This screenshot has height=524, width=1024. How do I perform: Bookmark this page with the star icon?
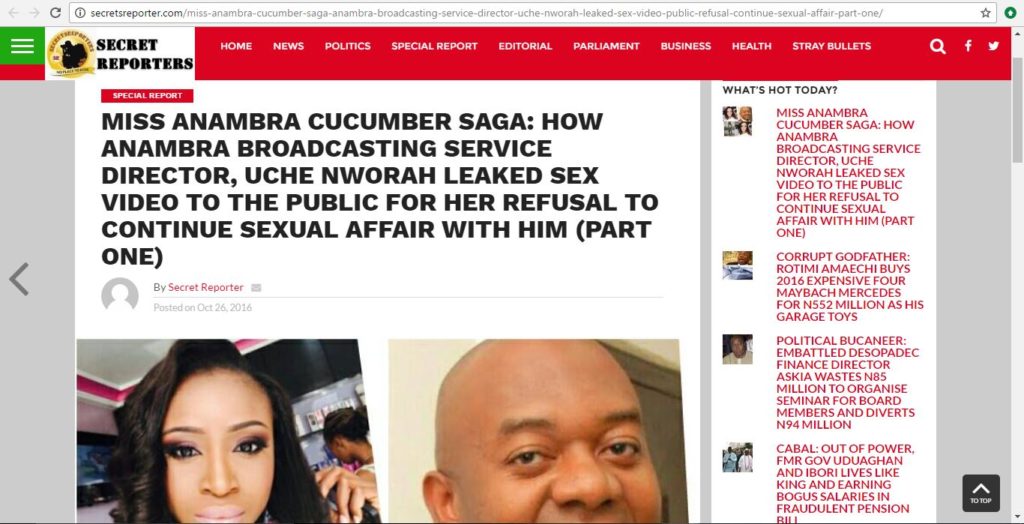tap(985, 13)
